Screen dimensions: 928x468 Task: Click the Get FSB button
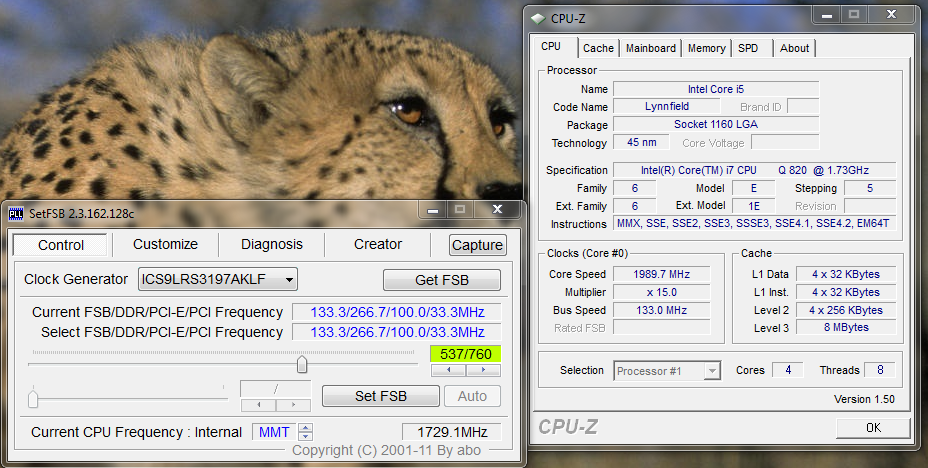pyautogui.click(x=442, y=280)
